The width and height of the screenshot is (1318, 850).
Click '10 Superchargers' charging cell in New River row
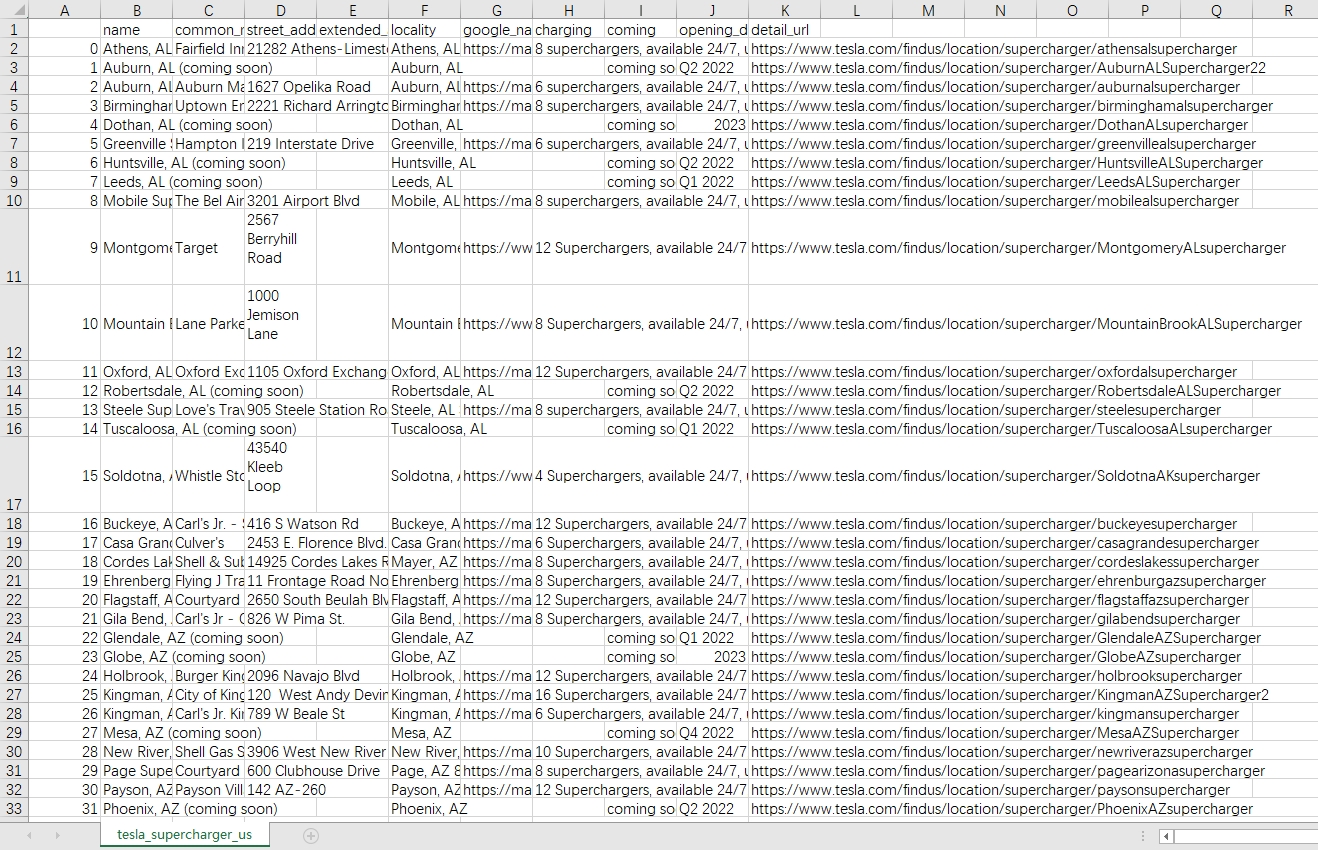[640, 752]
